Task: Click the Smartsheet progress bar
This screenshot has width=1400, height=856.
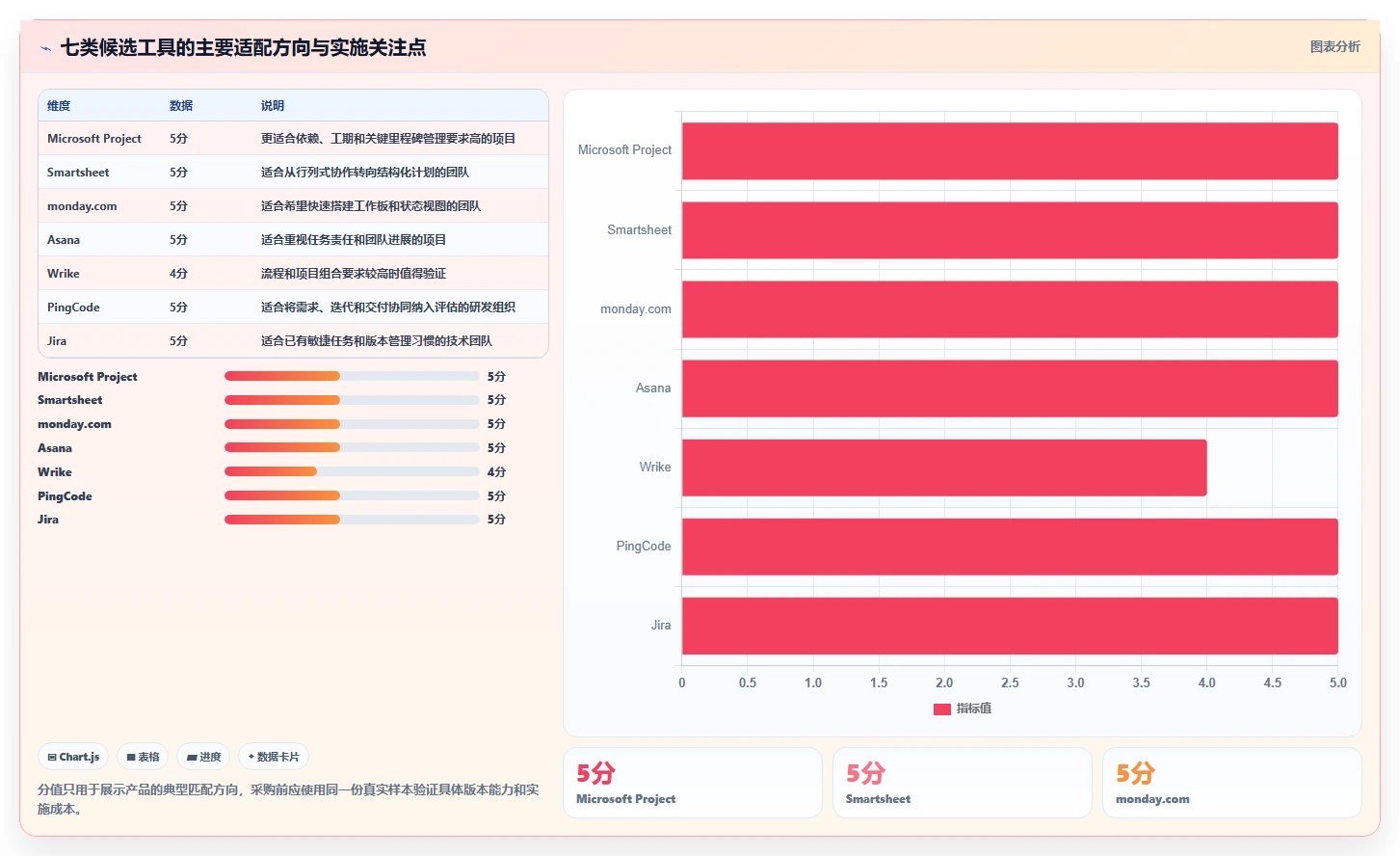Action: pyautogui.click(x=352, y=400)
